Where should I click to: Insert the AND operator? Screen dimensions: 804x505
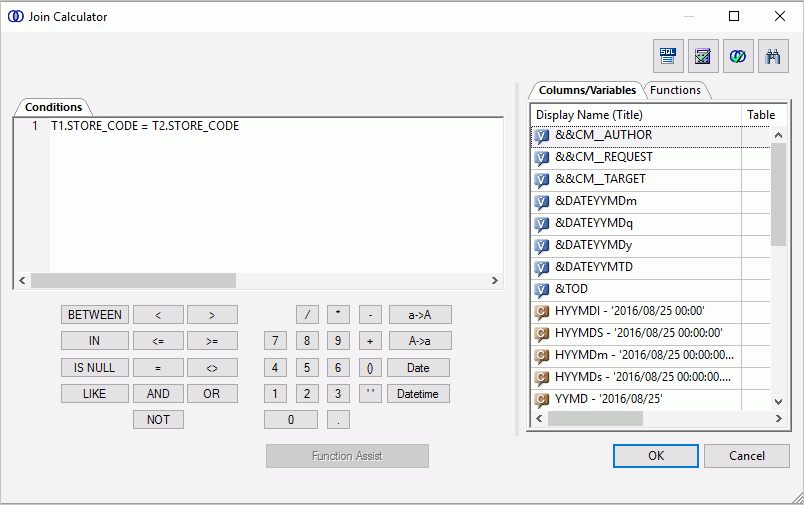(x=158, y=394)
